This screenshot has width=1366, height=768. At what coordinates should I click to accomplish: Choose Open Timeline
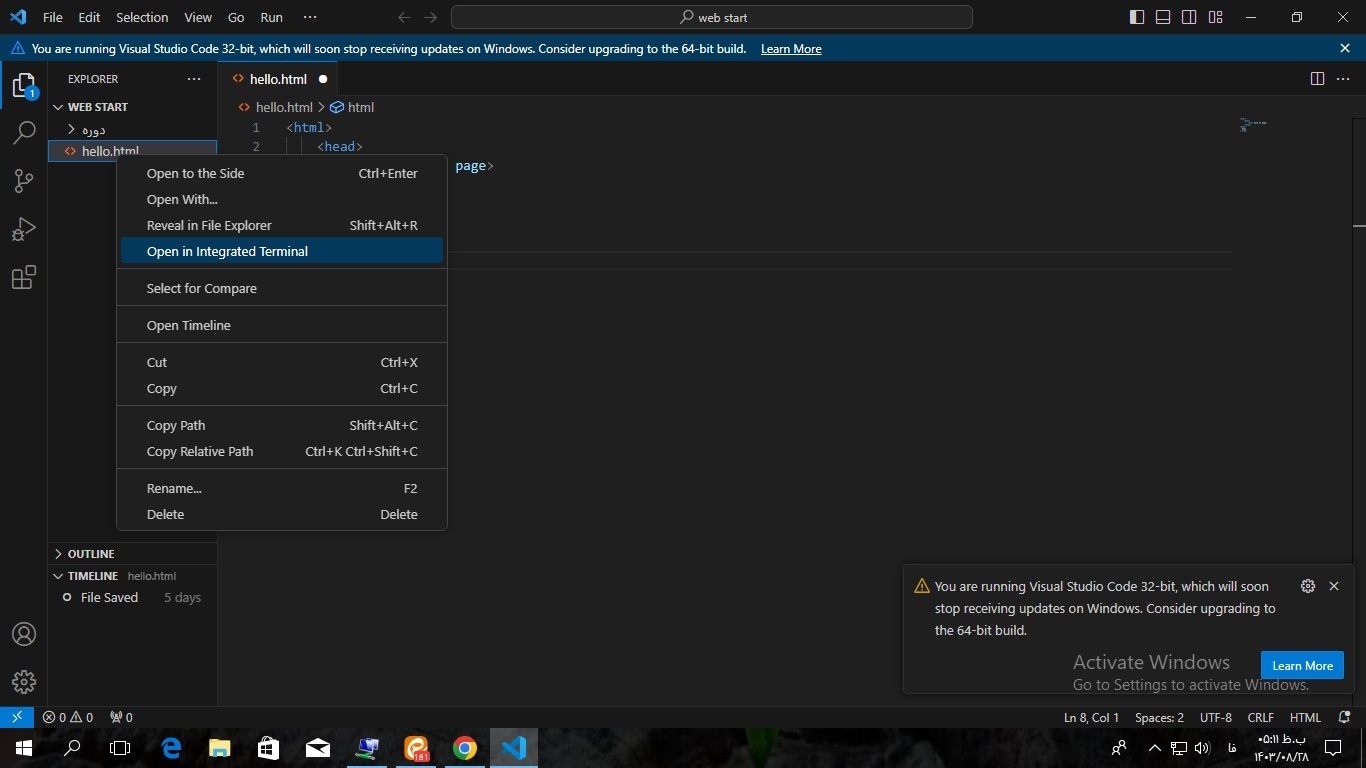click(282, 325)
